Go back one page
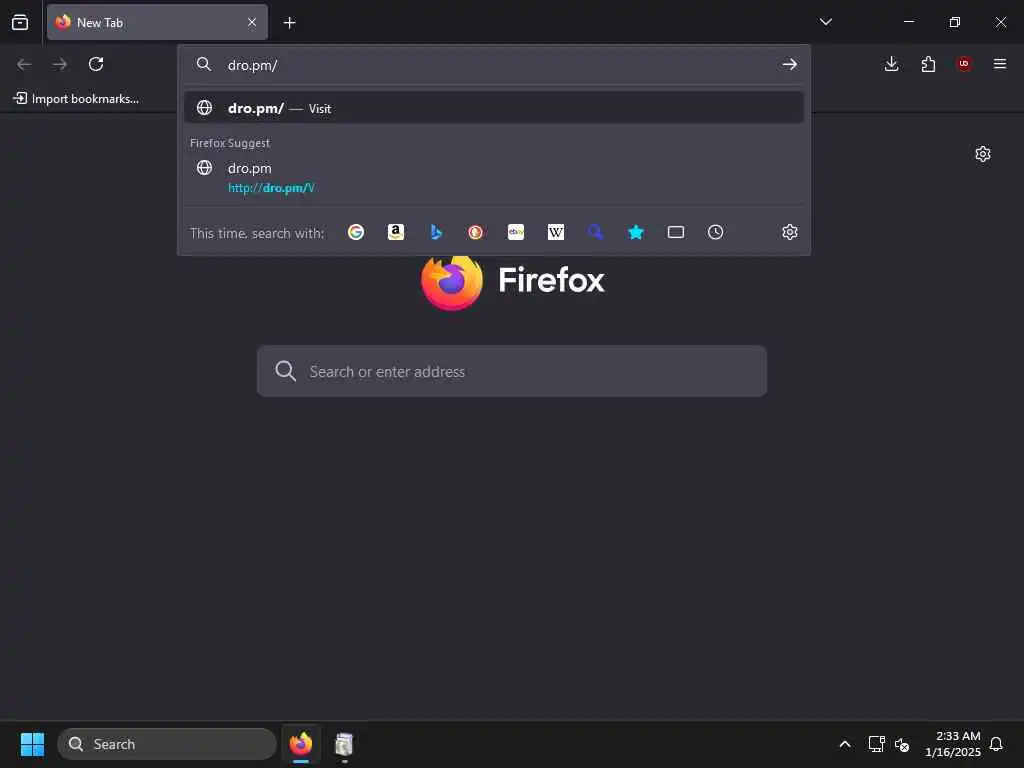 point(24,64)
